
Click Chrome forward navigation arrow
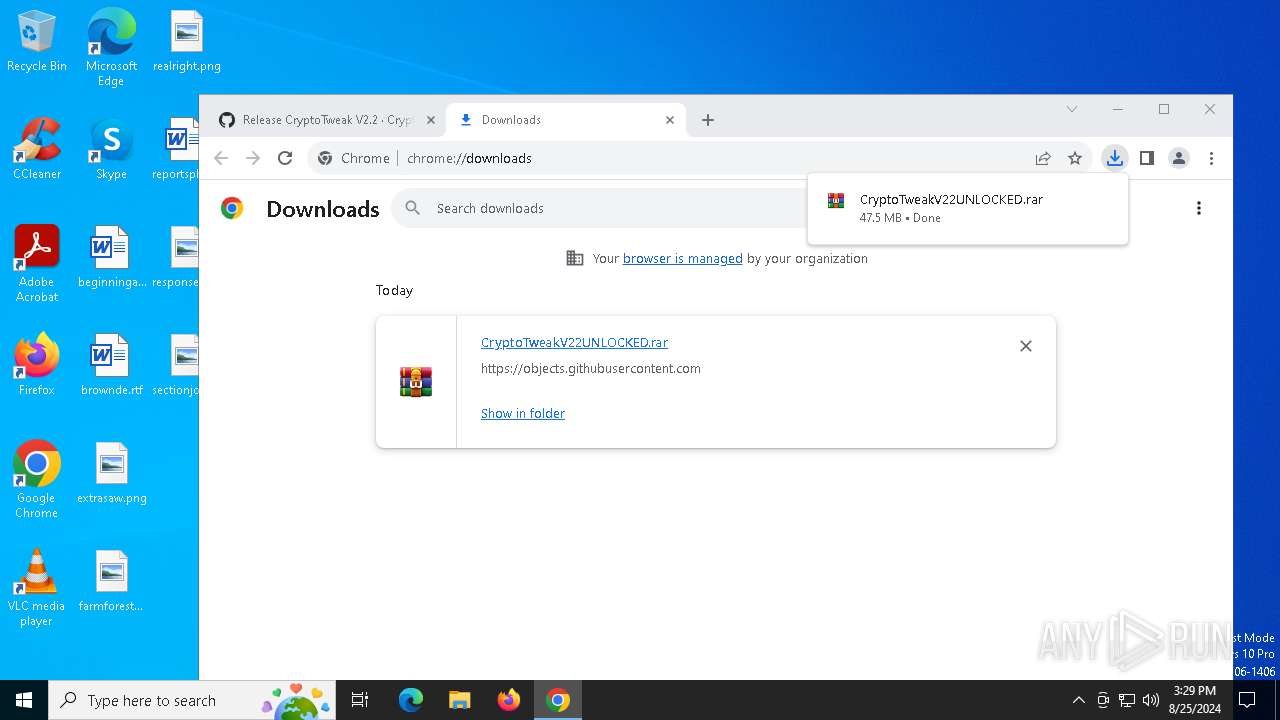(253, 158)
